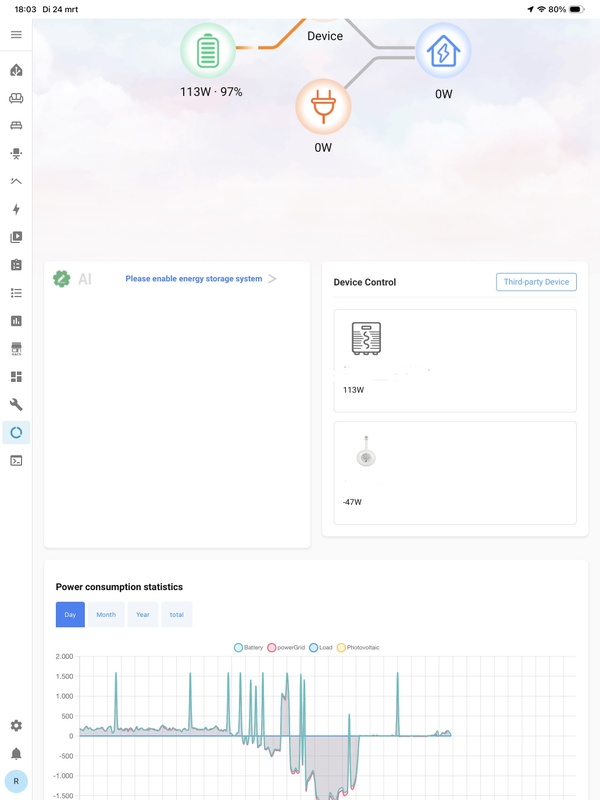Screen dimensions: 600x800
Task: Click the green AI badge icon
Action: pyautogui.click(x=62, y=279)
